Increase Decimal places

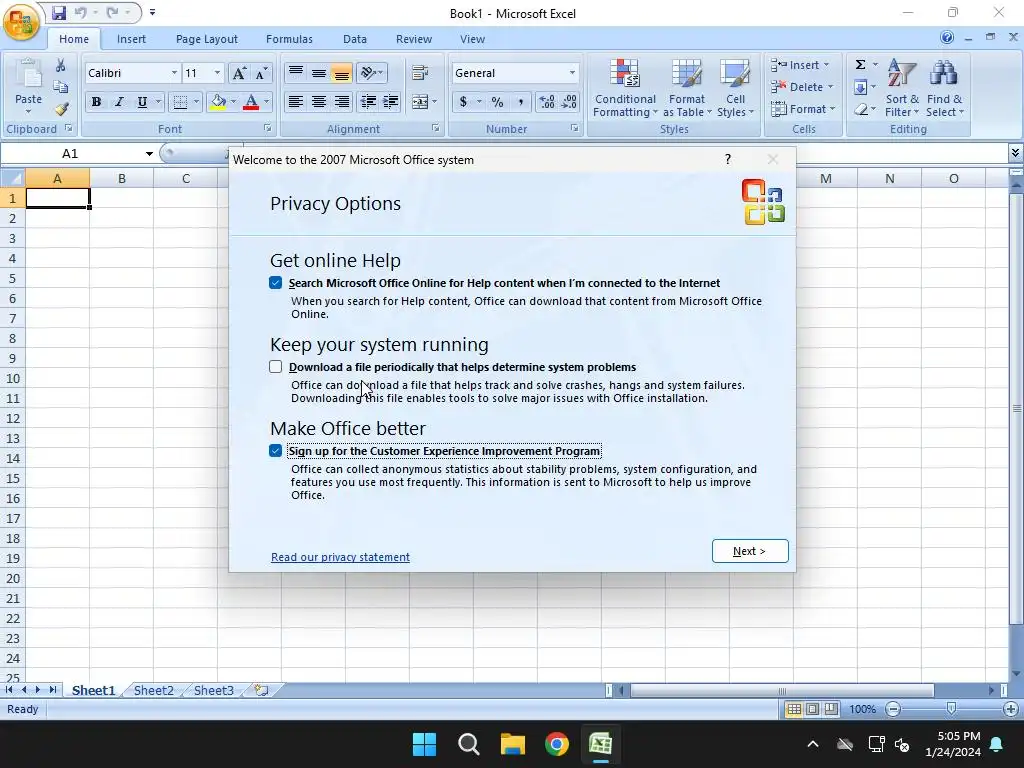(547, 102)
